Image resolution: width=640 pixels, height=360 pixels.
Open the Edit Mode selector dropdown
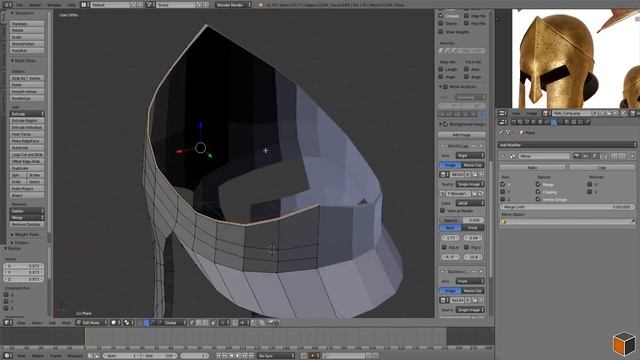[x=92, y=322]
